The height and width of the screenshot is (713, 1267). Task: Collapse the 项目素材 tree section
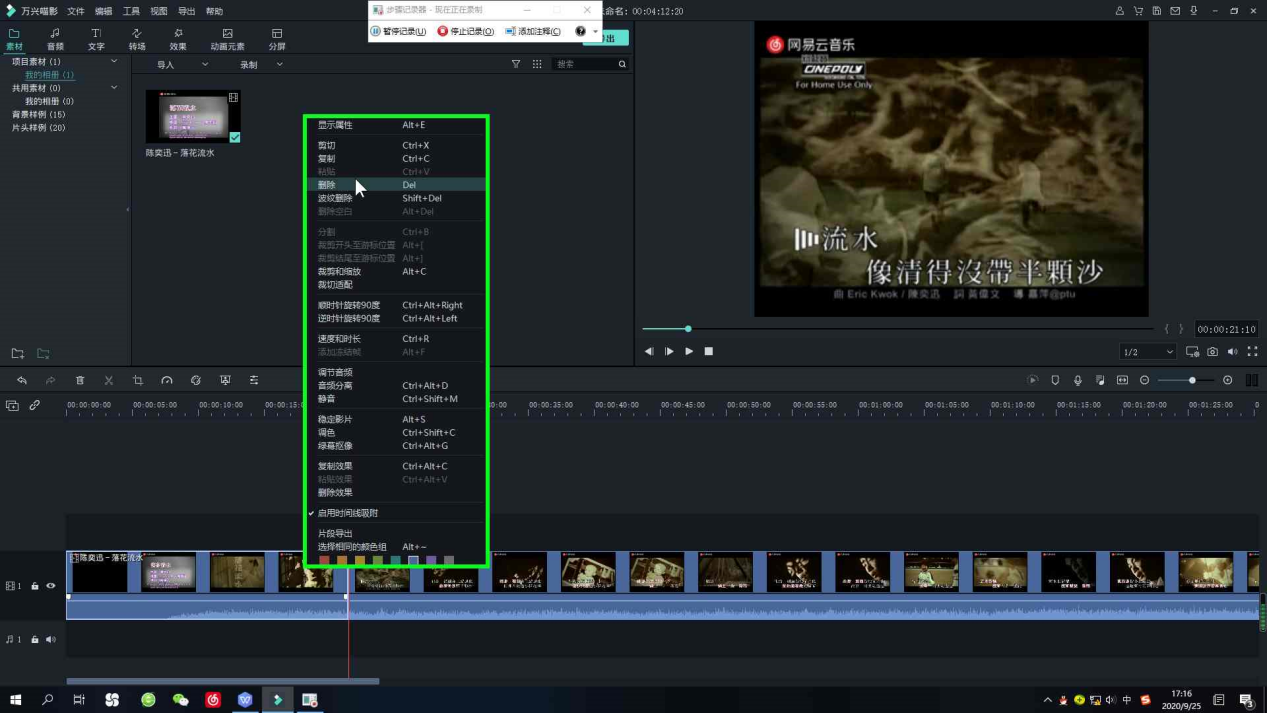click(114, 62)
